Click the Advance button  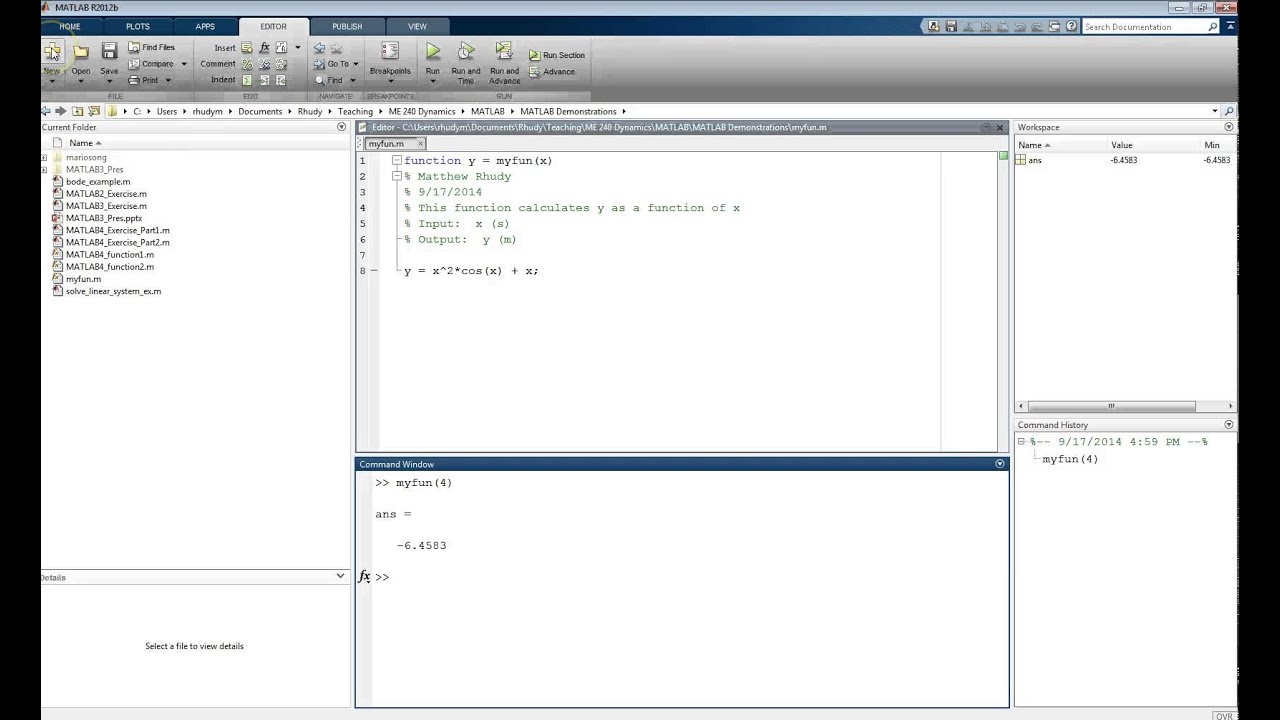pos(552,71)
